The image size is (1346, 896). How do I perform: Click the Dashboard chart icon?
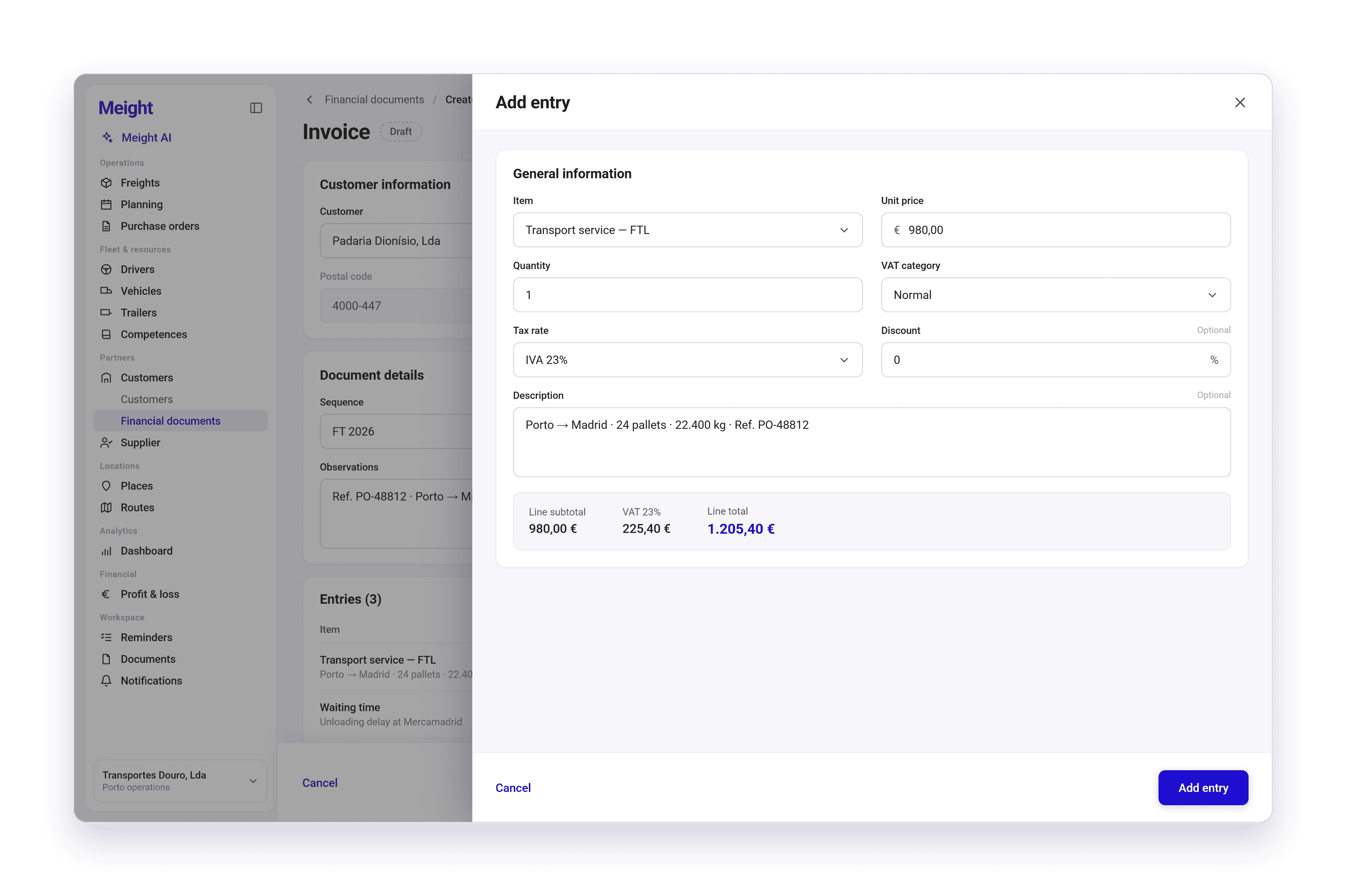[106, 551]
